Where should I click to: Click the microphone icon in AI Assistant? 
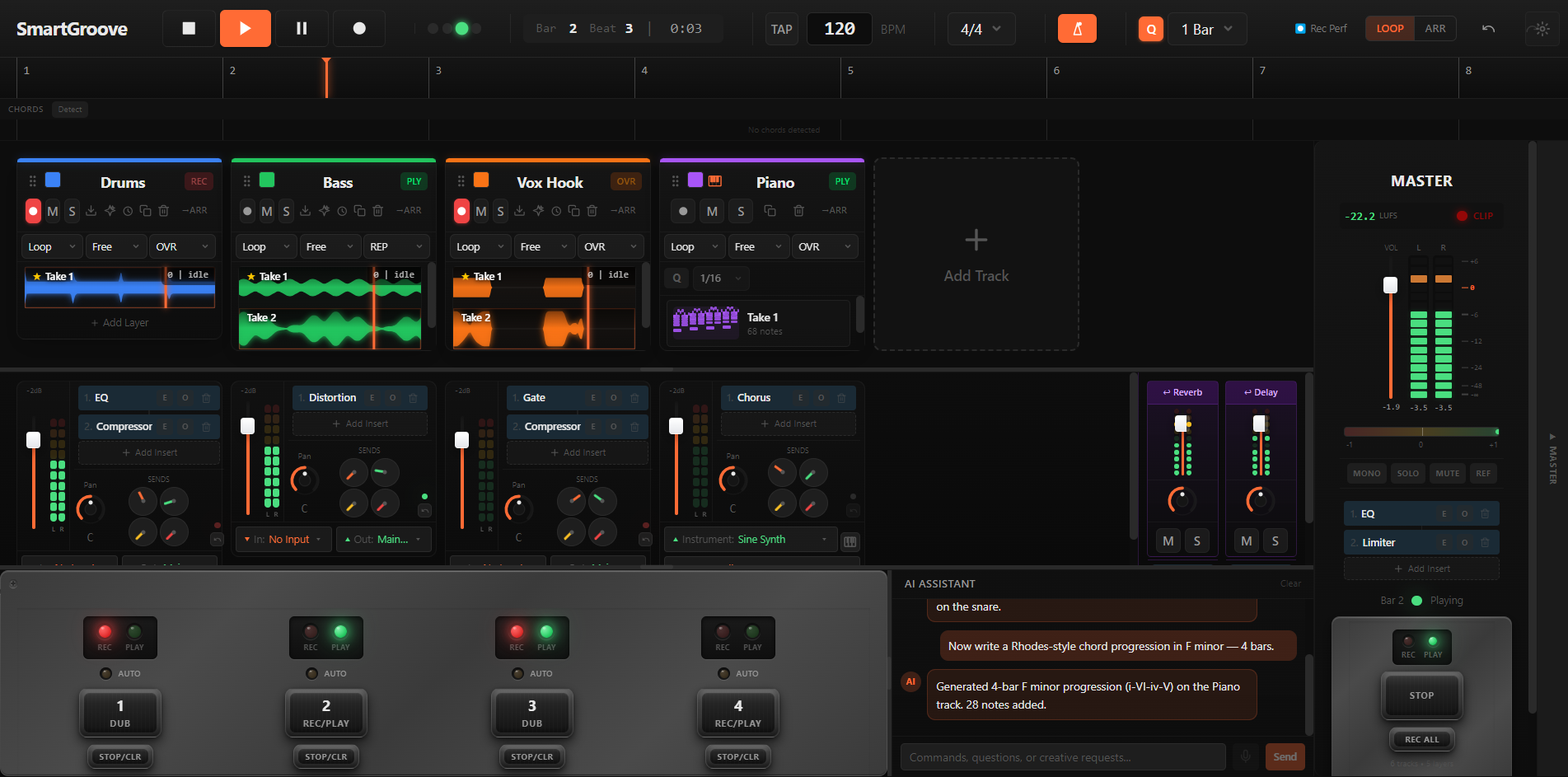tap(1246, 756)
